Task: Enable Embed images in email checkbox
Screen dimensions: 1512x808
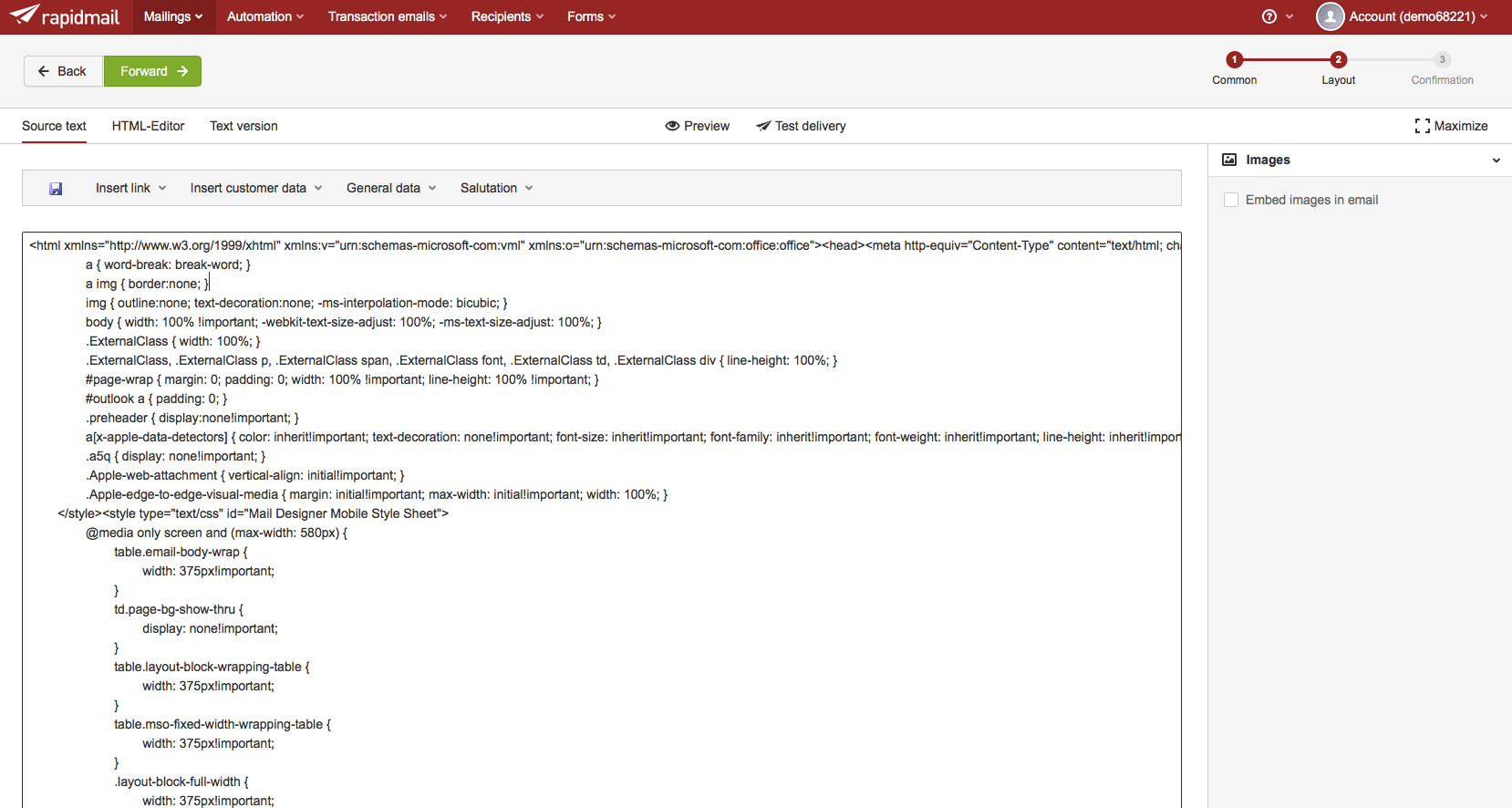Action: coord(1231,200)
